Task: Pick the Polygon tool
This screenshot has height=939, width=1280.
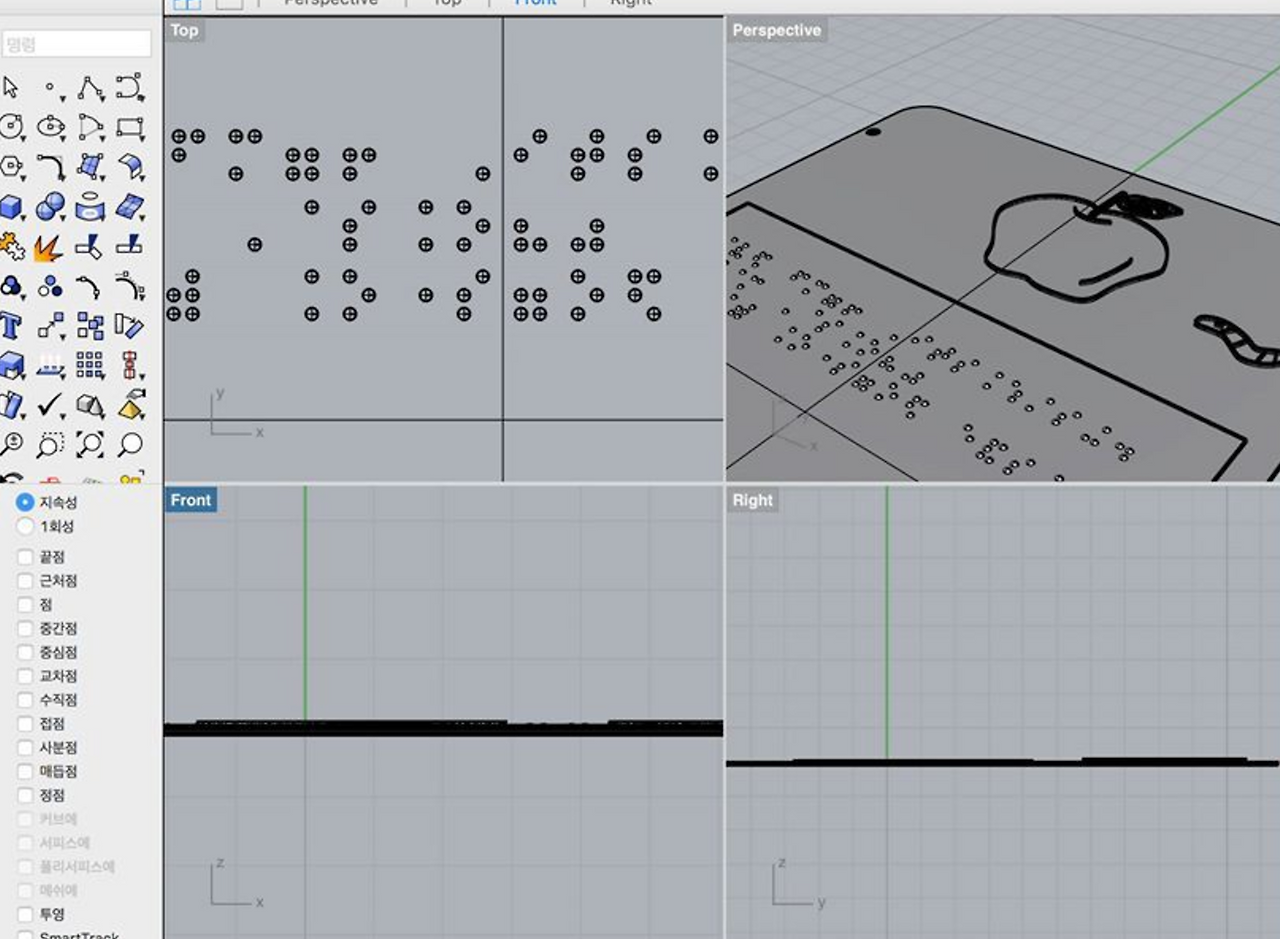Action: pyautogui.click(x=11, y=166)
